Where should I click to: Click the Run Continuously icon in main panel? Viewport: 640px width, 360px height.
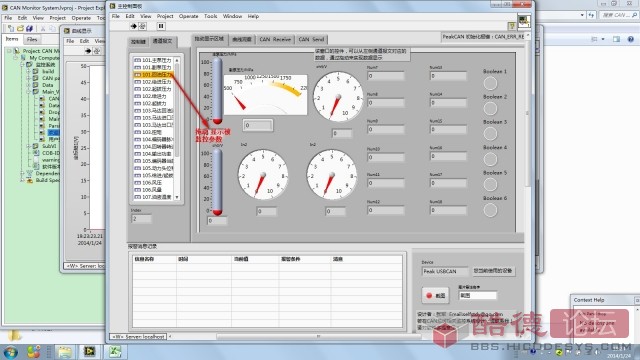point(142,26)
